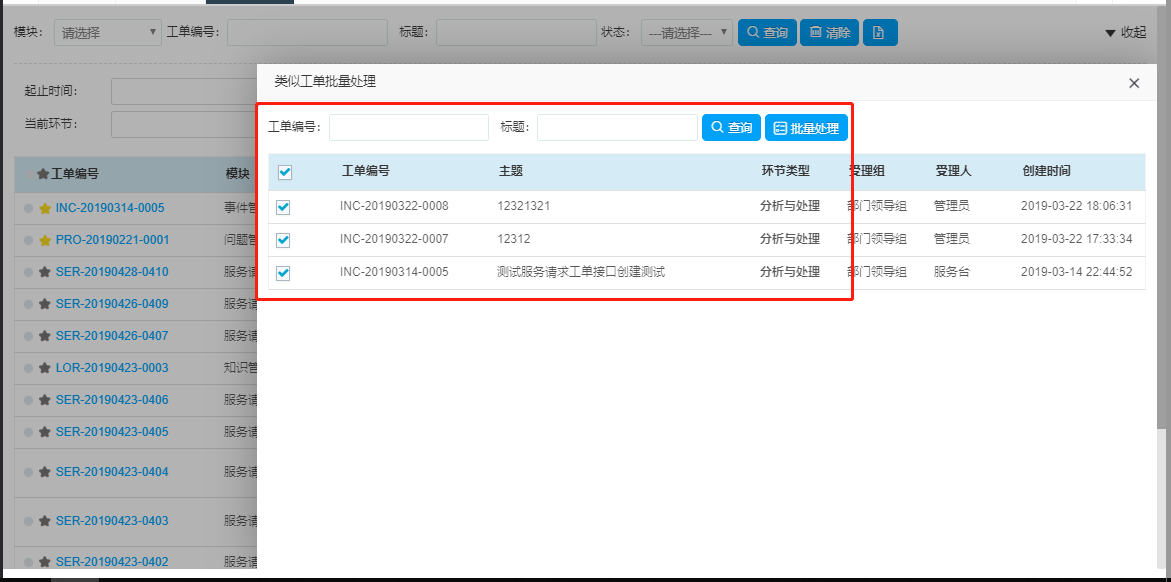Uncheck the row INC-20190322-0007 checkbox

click(283, 240)
